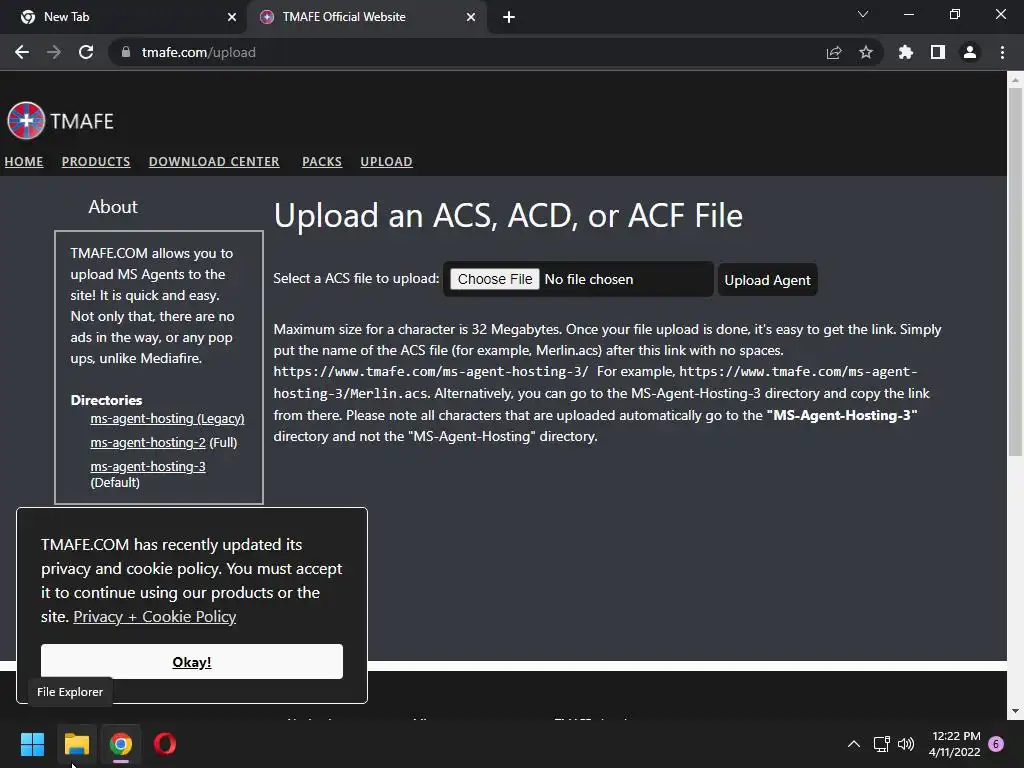
Task: Open a new tab with plus icon
Action: (x=509, y=17)
